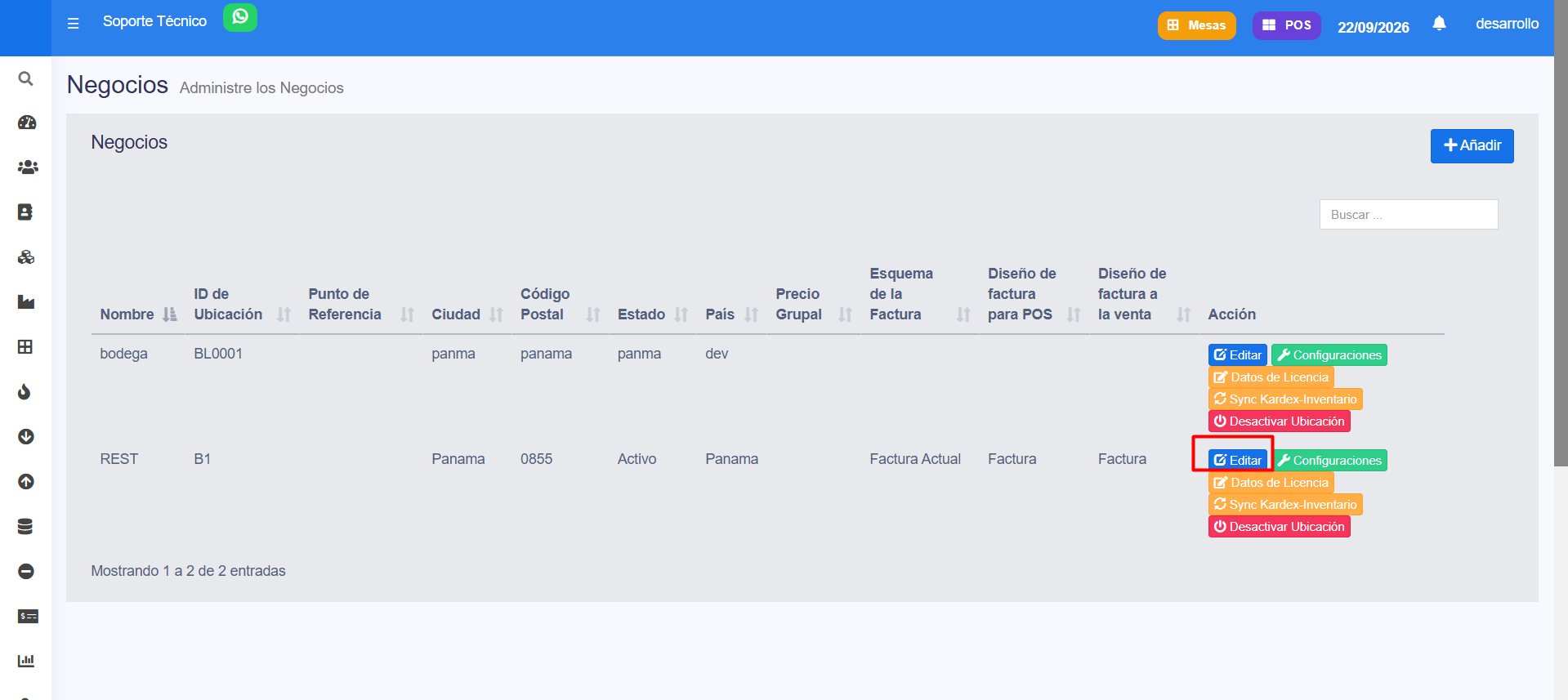Click the Mesas button
This screenshot has width=1568, height=700.
1196,25
